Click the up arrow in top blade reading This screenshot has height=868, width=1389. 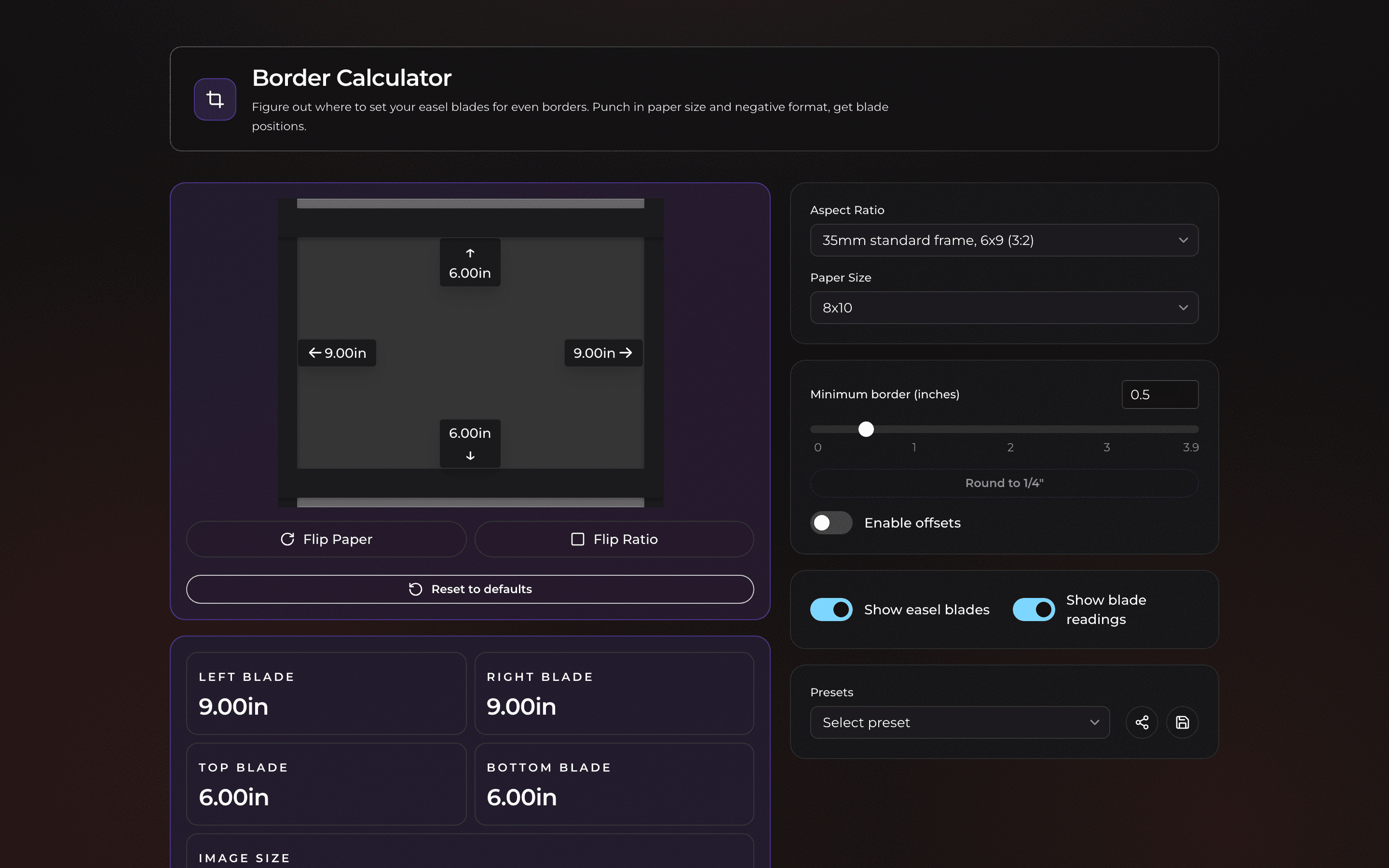[470, 253]
